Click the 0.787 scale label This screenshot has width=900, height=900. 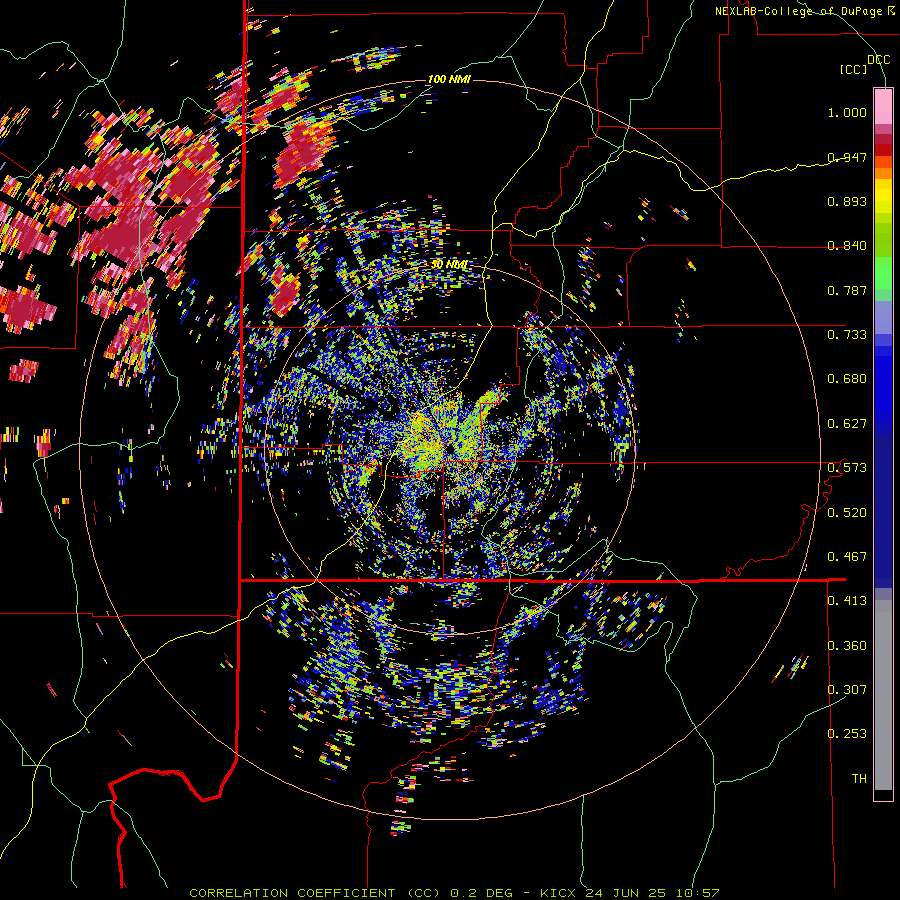[847, 290]
